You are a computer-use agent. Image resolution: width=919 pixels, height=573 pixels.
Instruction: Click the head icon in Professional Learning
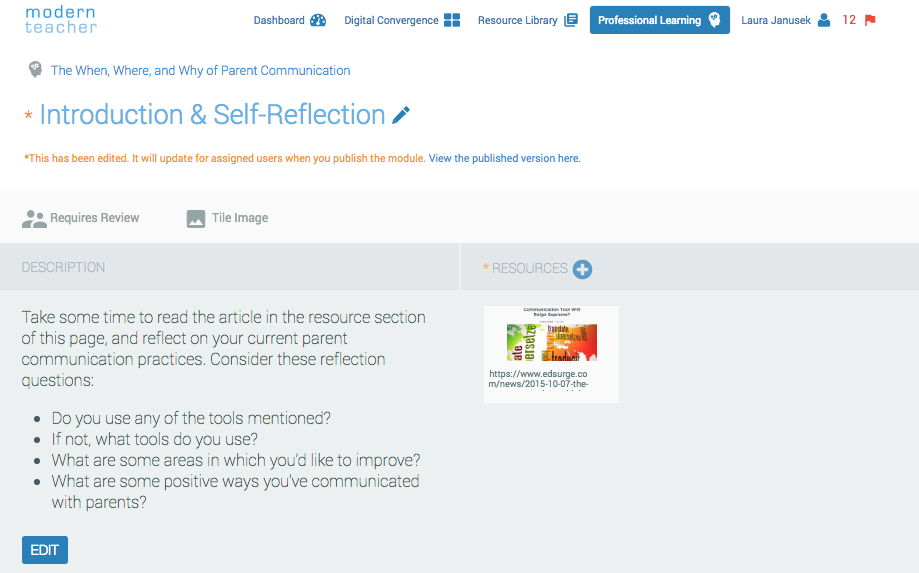click(x=714, y=20)
